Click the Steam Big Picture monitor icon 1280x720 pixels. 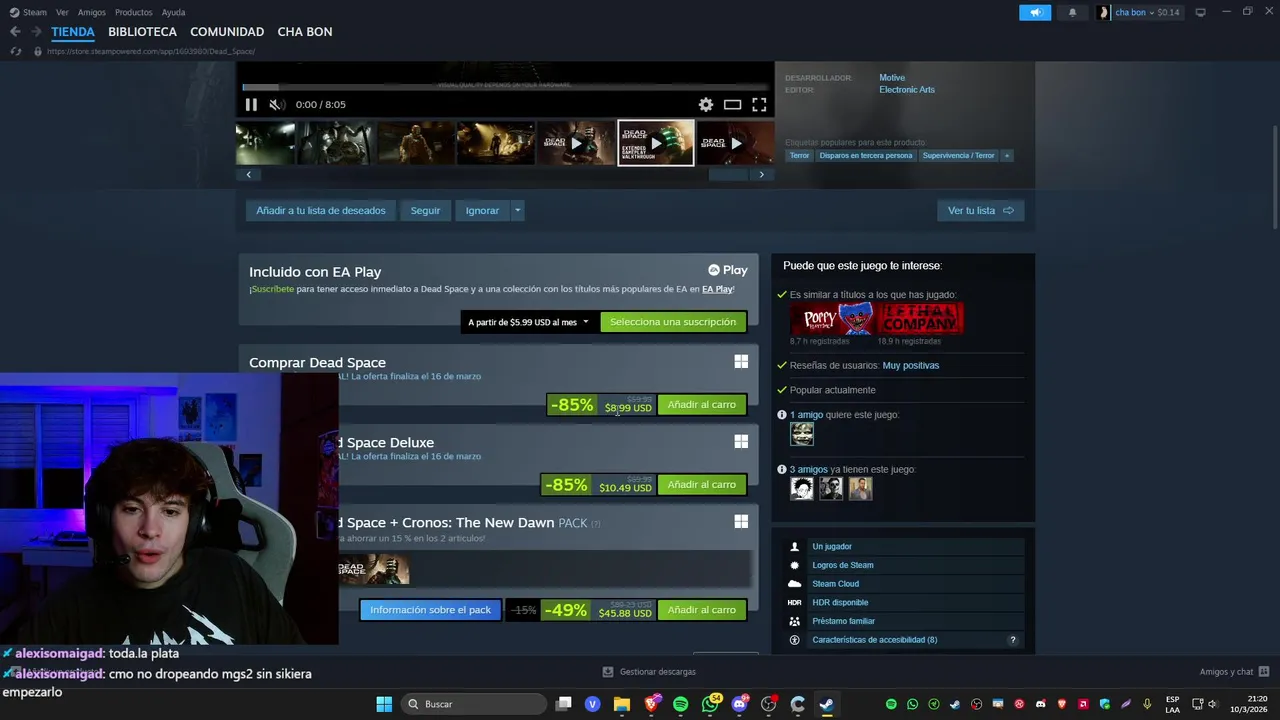click(1200, 12)
